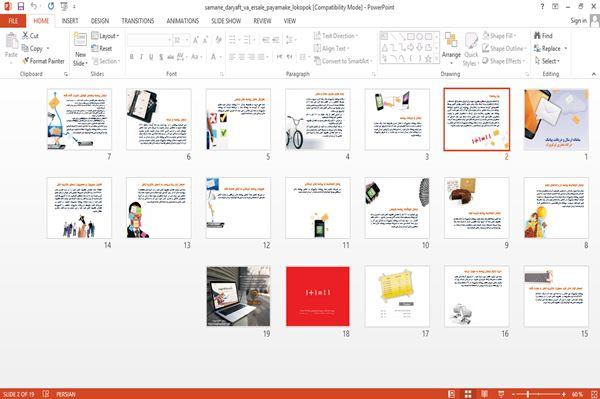Expand the Copy dropdown arrow
Viewport: 600px width, 399px height.
[48, 48]
